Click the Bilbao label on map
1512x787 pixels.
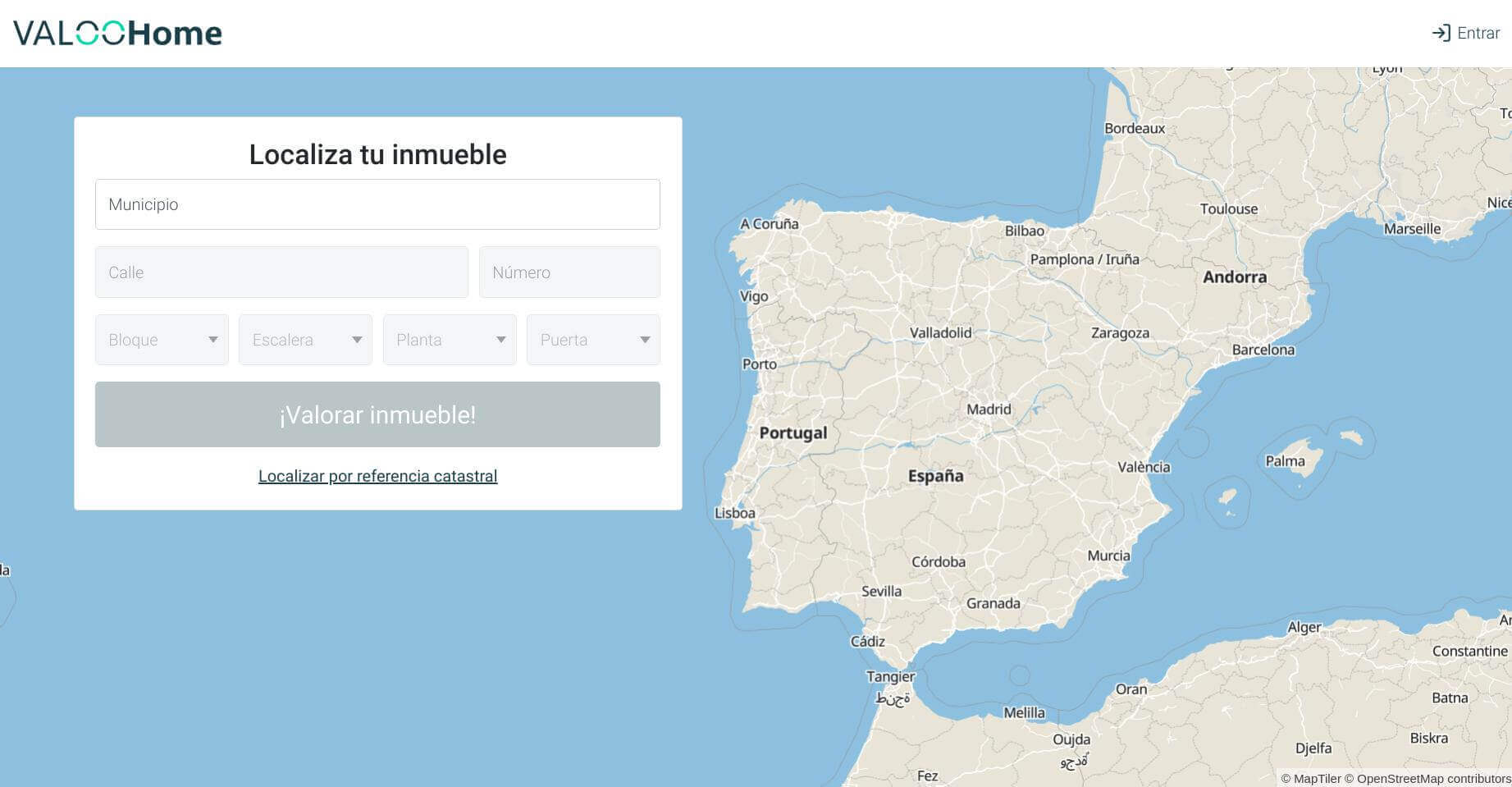click(1025, 231)
